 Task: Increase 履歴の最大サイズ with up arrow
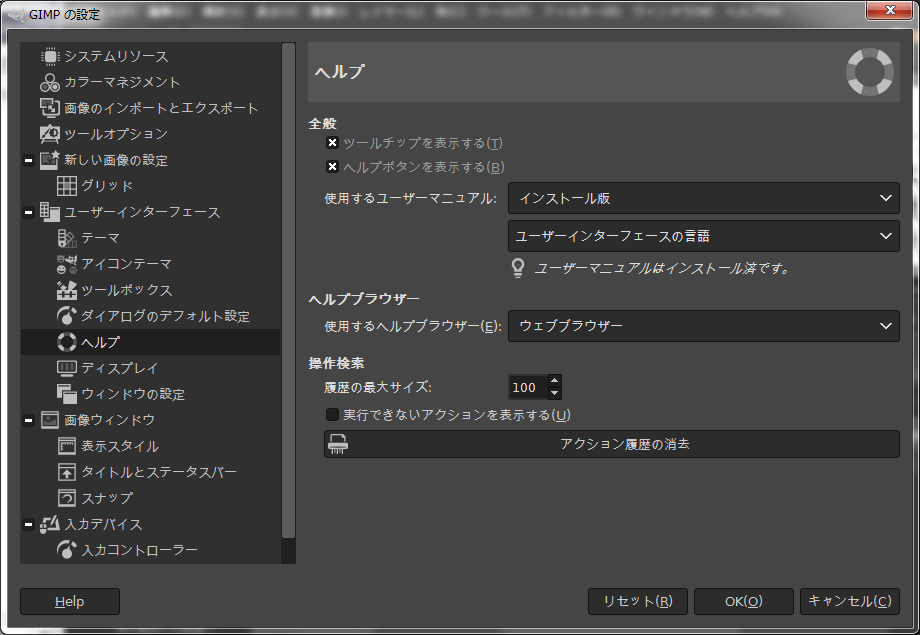(554, 381)
